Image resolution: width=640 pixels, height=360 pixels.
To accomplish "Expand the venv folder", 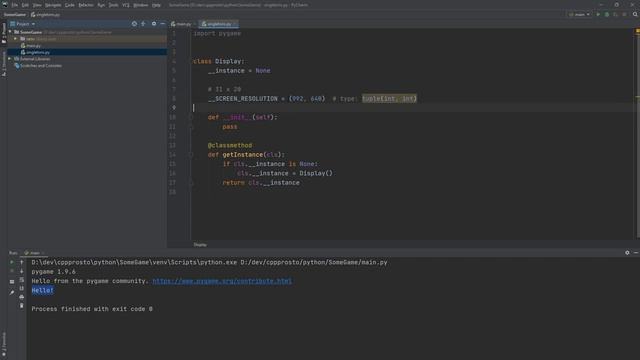I will click(x=16, y=39).
